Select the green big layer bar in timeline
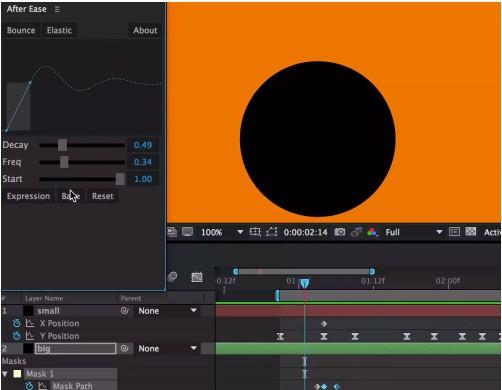 [358, 349]
